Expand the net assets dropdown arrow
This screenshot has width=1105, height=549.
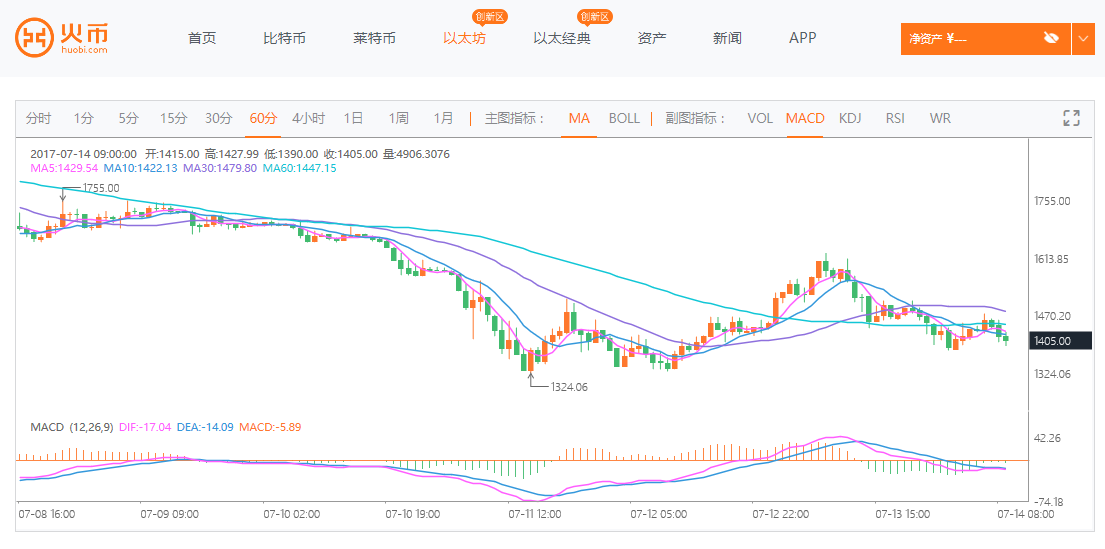1084,38
